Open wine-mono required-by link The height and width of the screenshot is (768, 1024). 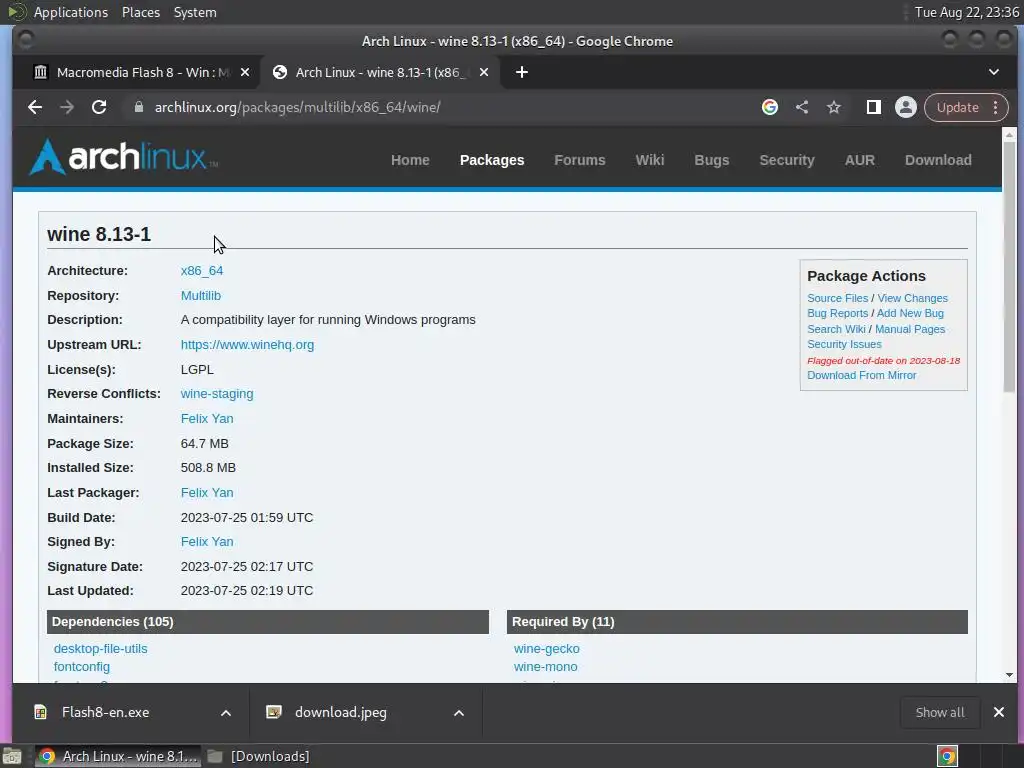pyautogui.click(x=545, y=667)
